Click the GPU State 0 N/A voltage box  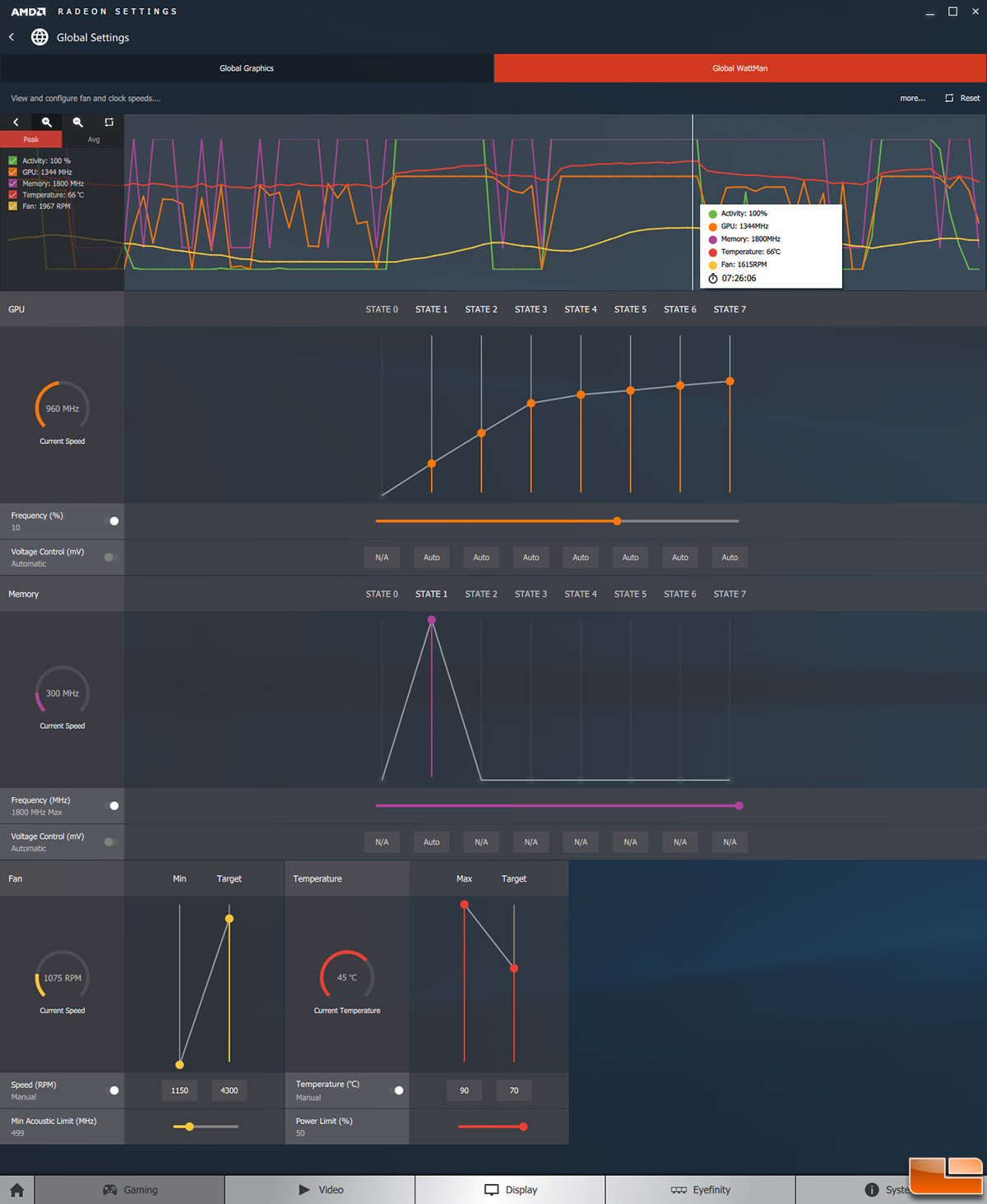coord(382,558)
